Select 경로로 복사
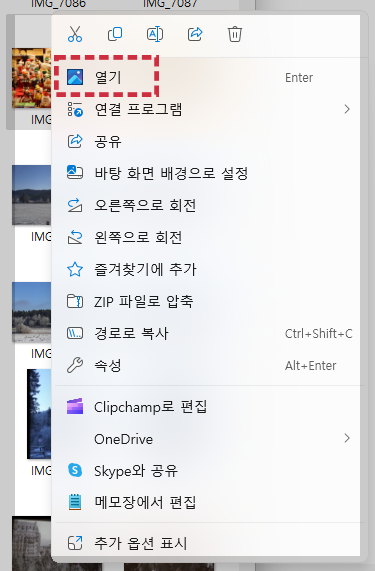The image size is (375, 571). coord(208,333)
